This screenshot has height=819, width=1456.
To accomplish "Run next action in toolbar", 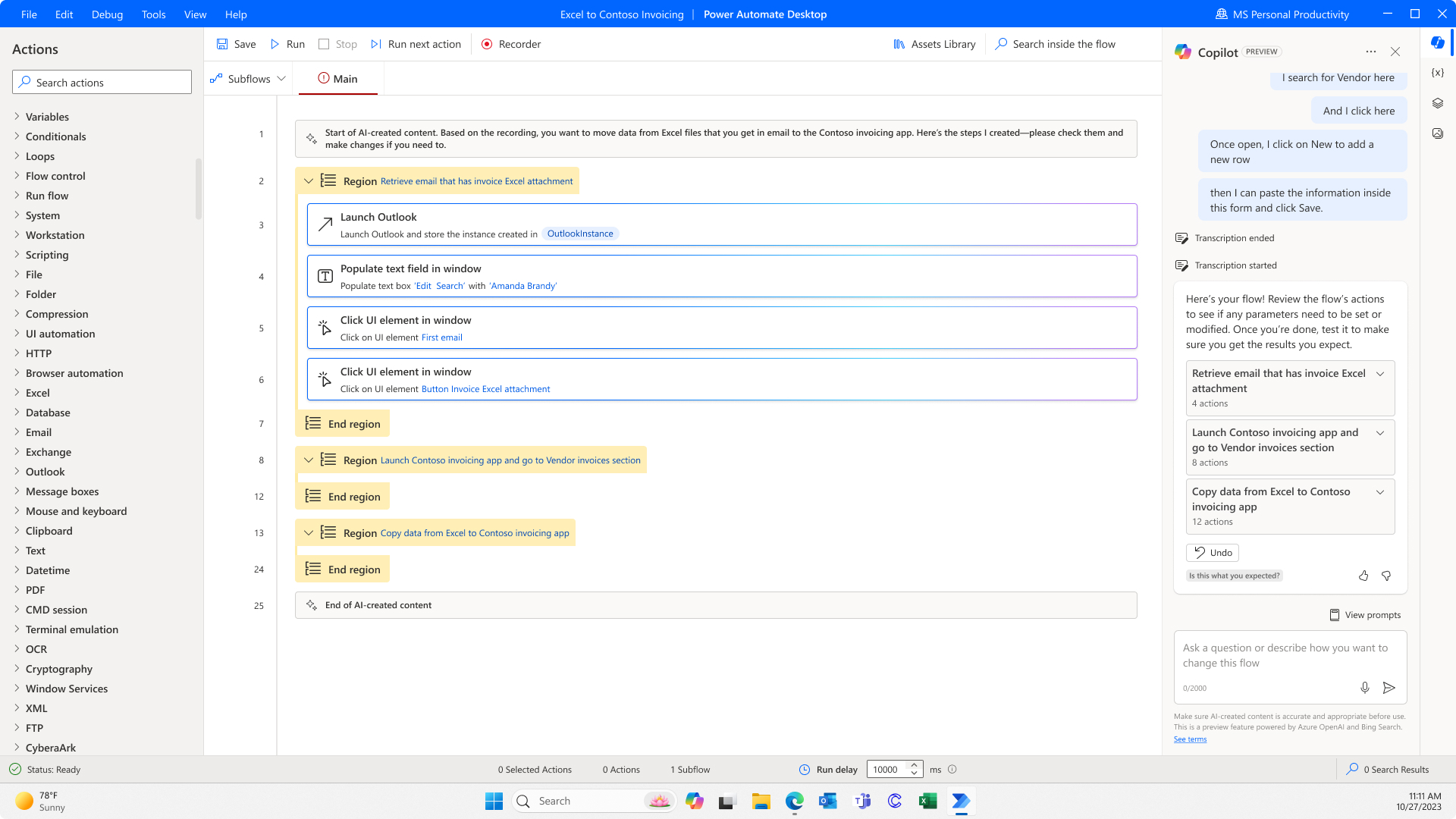I will pyautogui.click(x=416, y=44).
